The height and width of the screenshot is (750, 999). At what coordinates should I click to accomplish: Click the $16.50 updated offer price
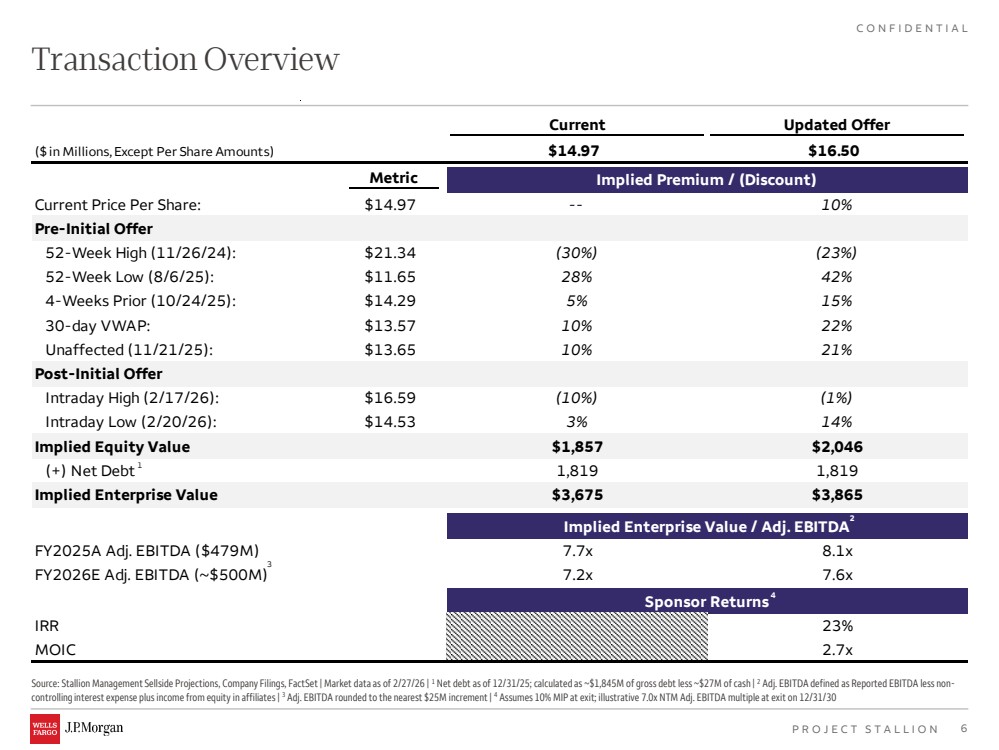tap(833, 150)
